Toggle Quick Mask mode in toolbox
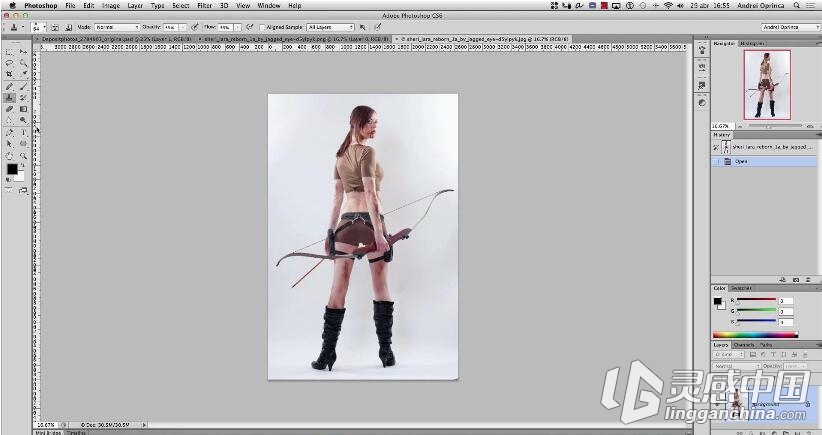Screen dimensions: 822x435 [9, 191]
